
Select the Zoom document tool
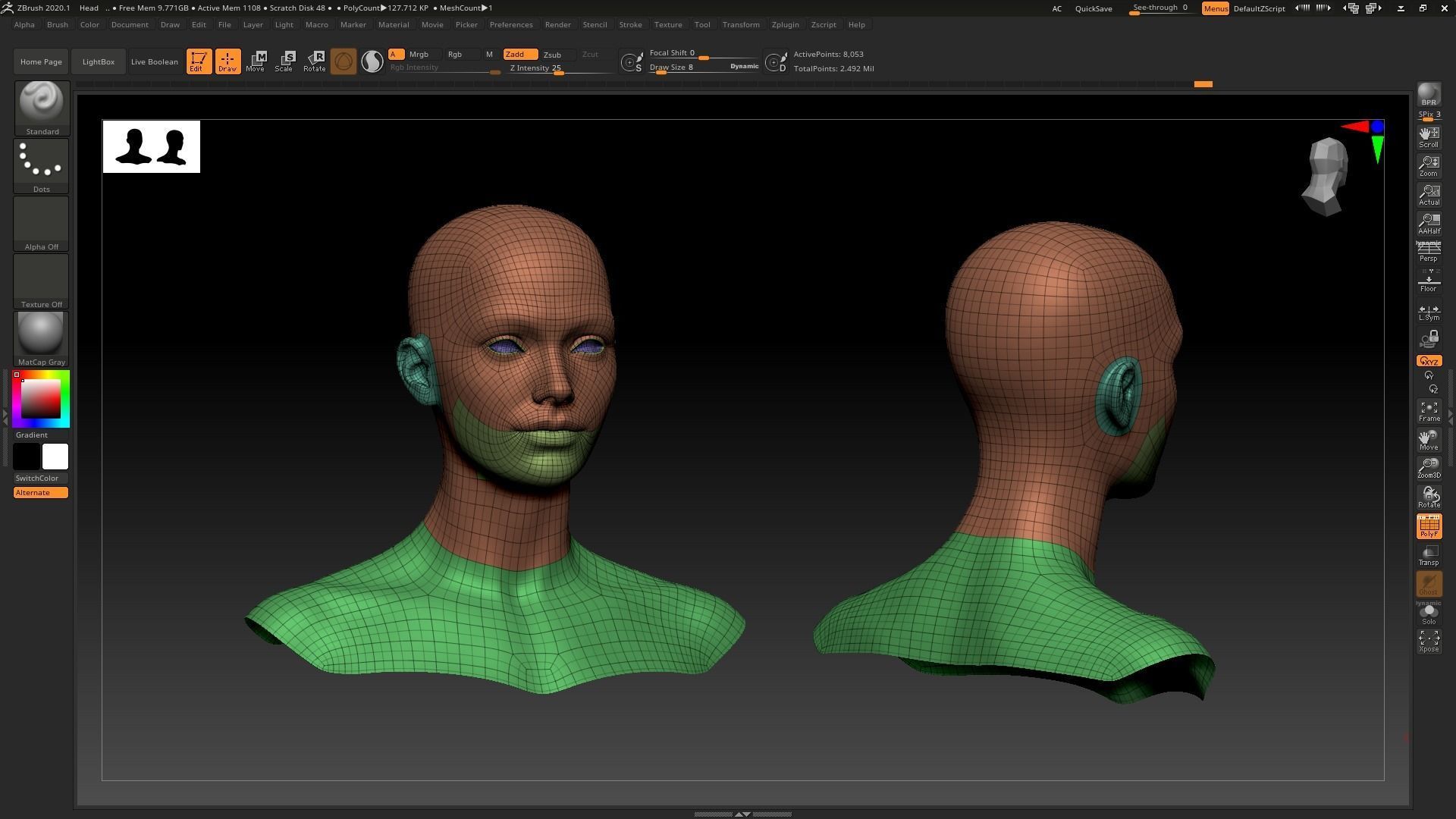1429,166
